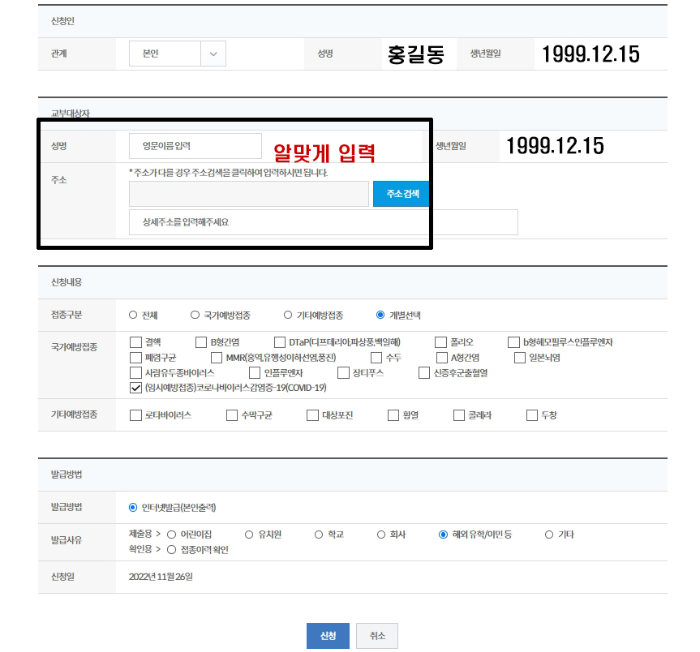Click the 1999.12.15 birthdate in the 신청인 section
This screenshot has height=652, width=700.
click(x=591, y=54)
